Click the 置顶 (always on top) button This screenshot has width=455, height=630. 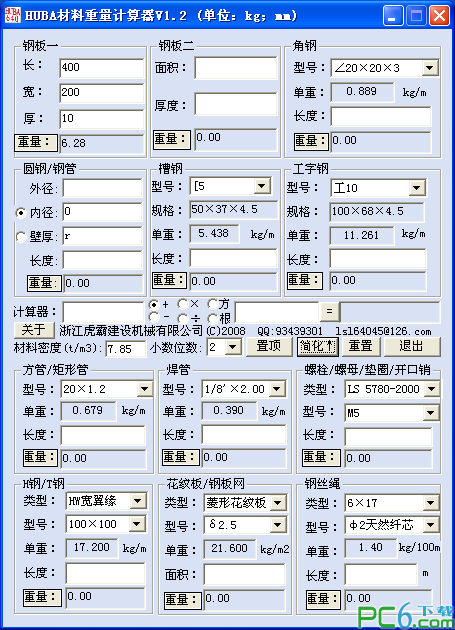pos(268,346)
